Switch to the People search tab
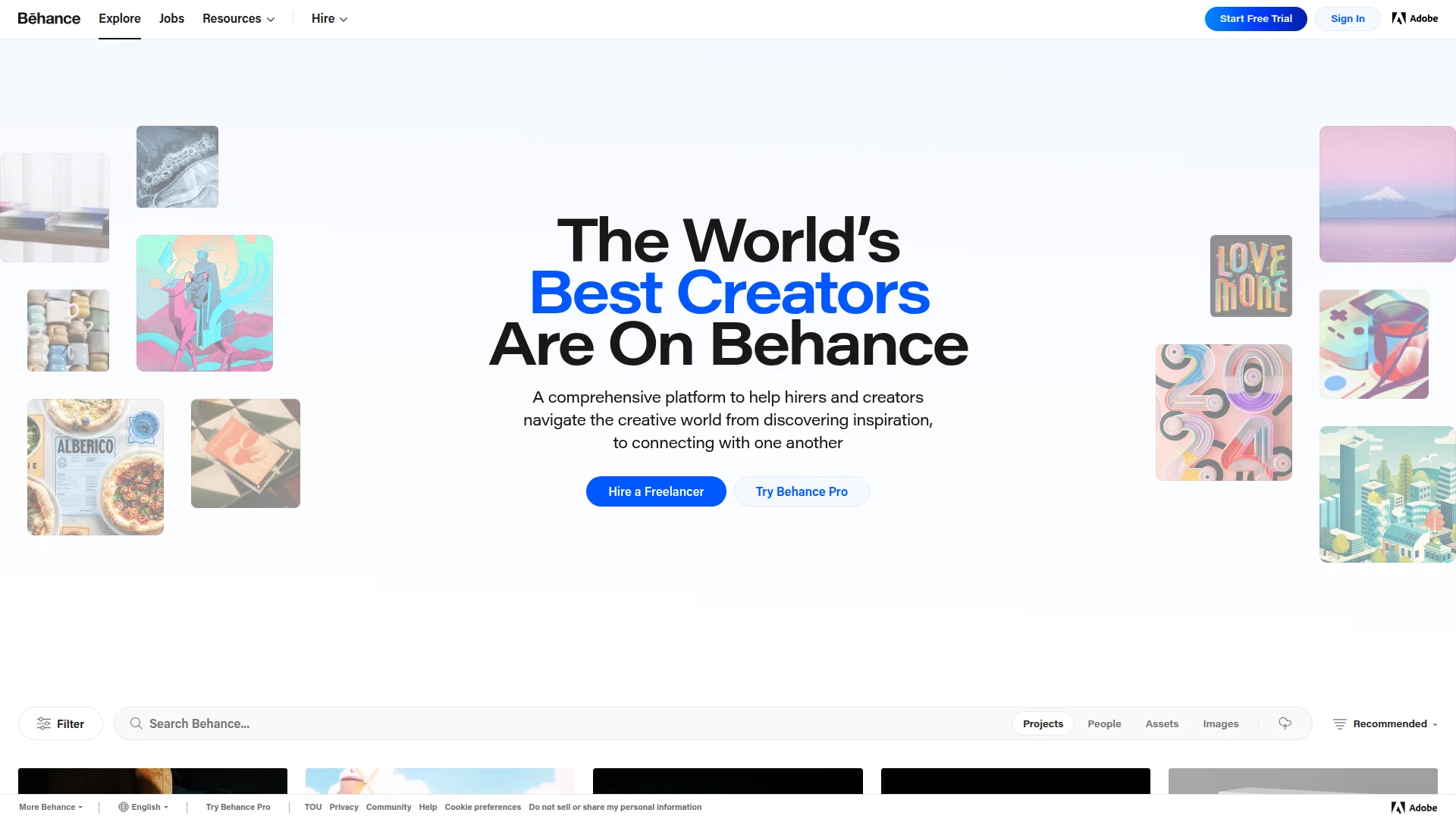Viewport: 1456px width, 819px height. click(x=1104, y=723)
